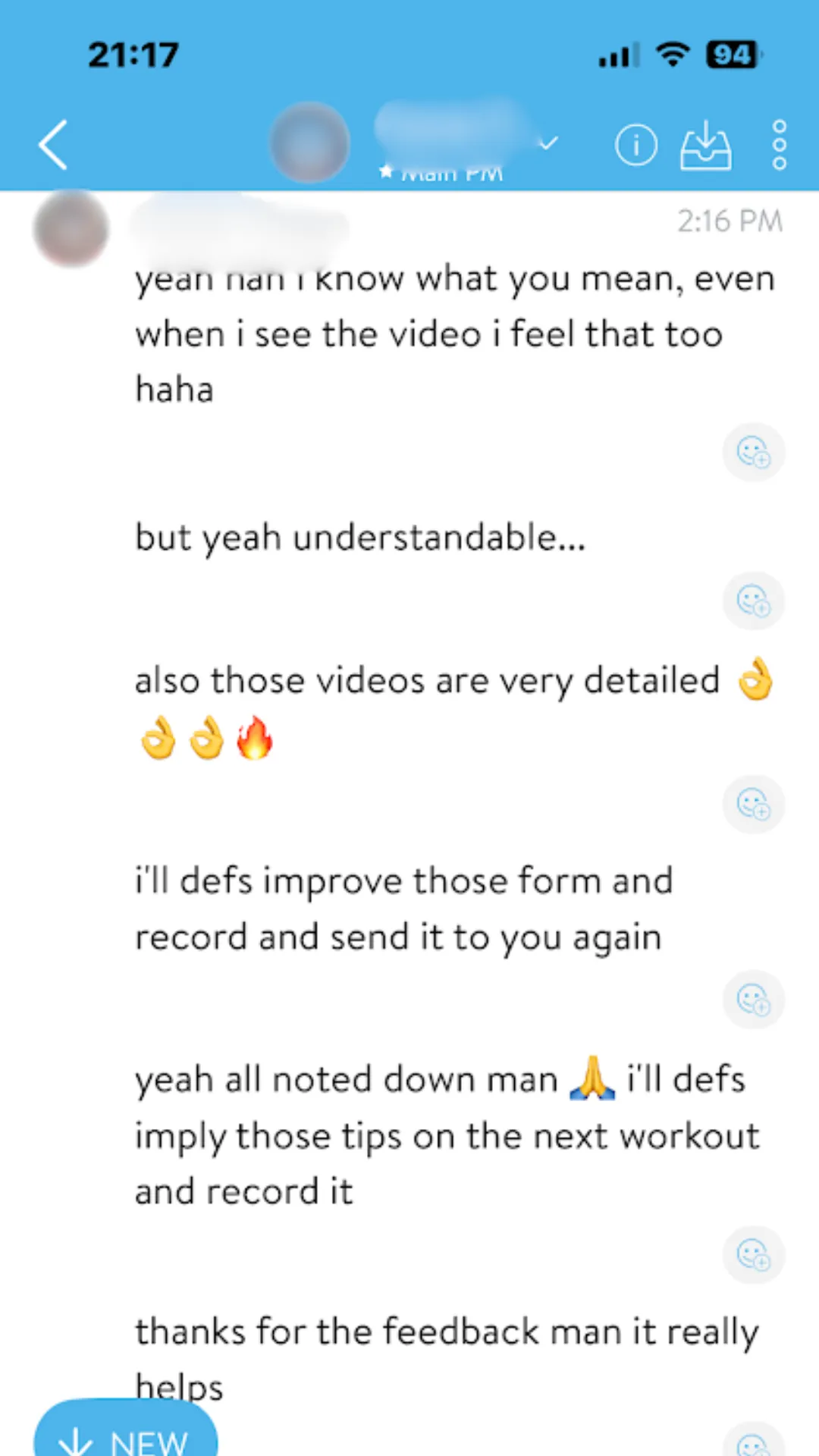The width and height of the screenshot is (819, 1456).
Task: Add reaction to the "haha" message
Action: [x=753, y=453]
